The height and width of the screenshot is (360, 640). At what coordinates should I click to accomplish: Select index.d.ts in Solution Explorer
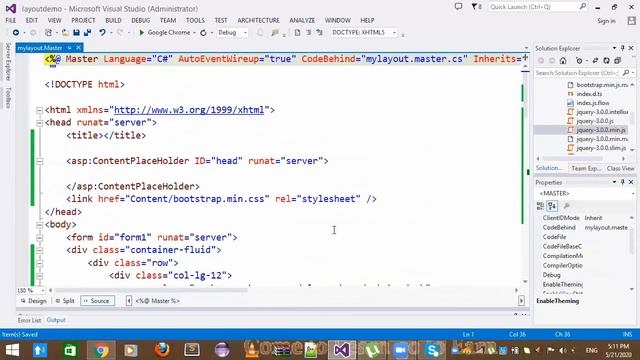589,94
